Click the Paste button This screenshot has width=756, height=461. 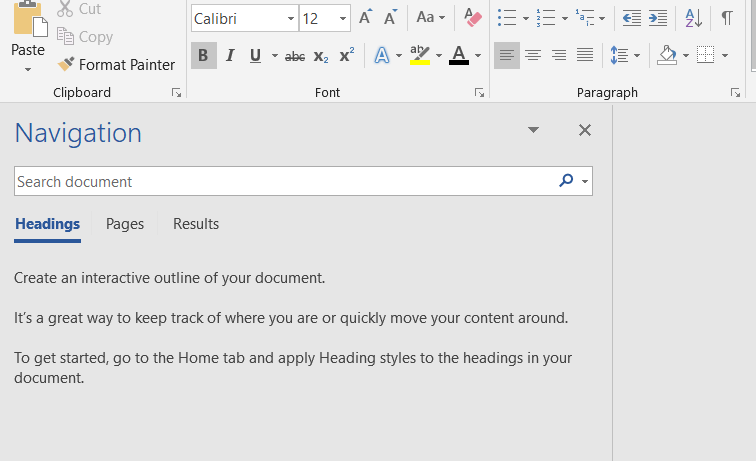(x=28, y=40)
